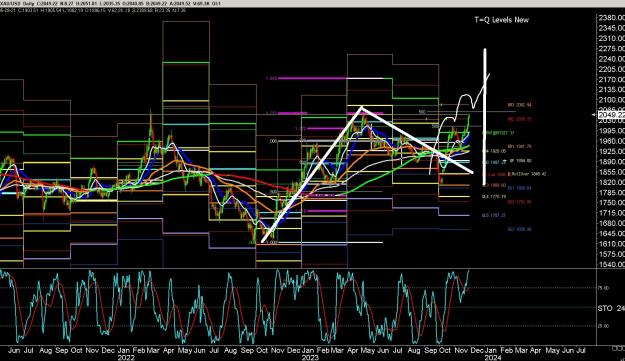Click the 1925.00 price axis label
The height and width of the screenshot is (361, 625).
point(611,151)
